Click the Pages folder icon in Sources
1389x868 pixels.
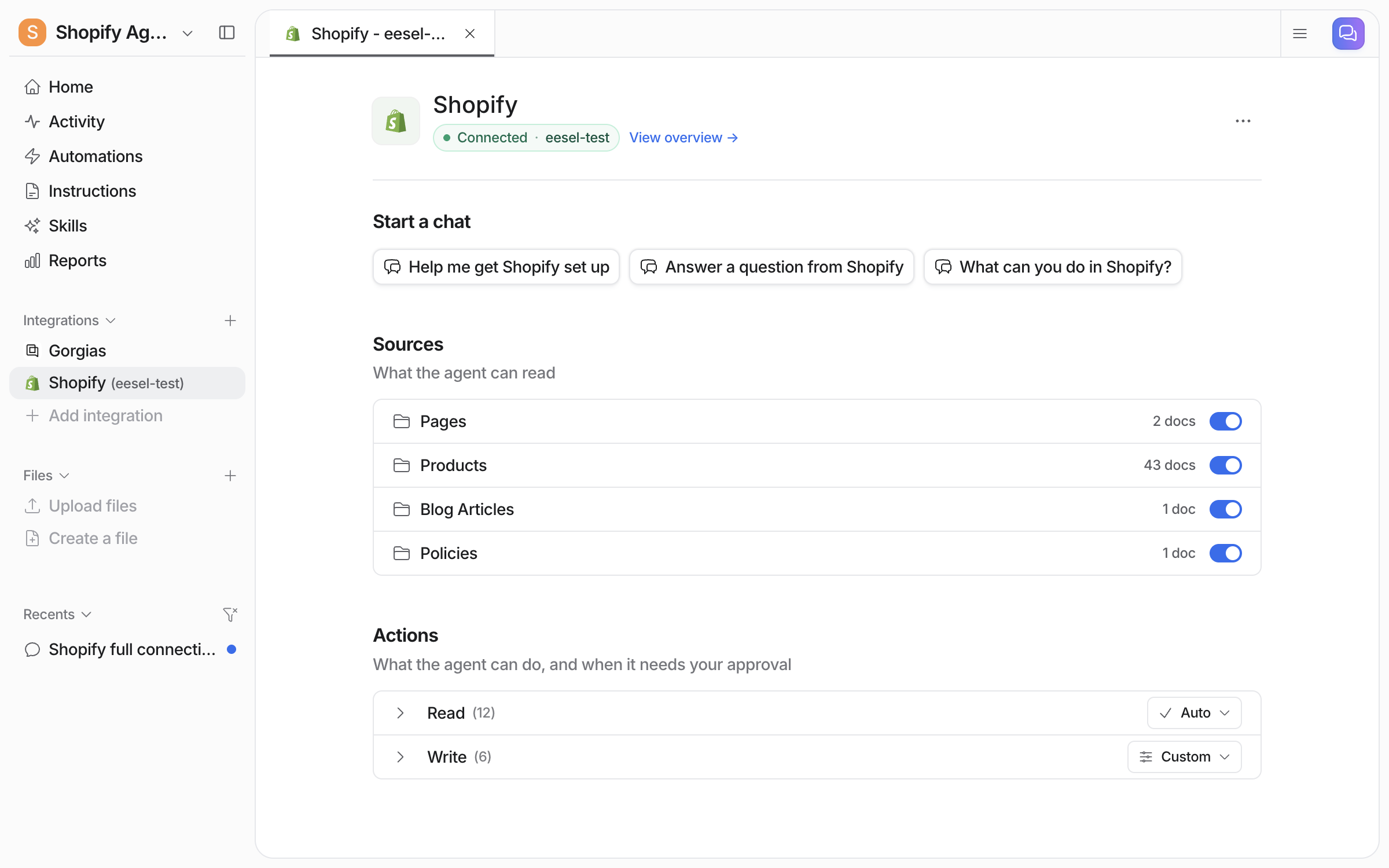tap(402, 421)
